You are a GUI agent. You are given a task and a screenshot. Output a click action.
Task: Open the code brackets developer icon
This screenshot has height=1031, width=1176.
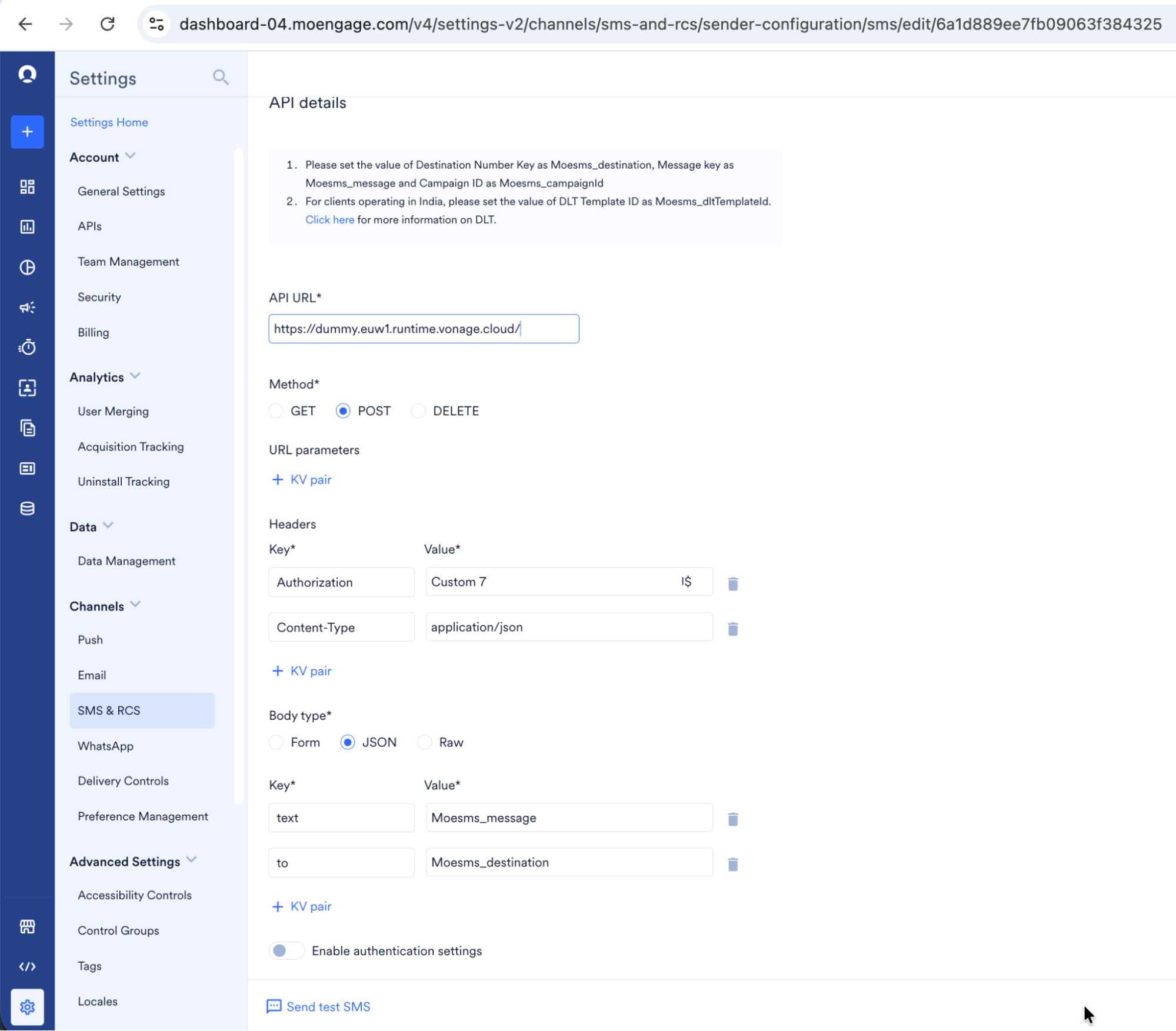click(x=27, y=967)
